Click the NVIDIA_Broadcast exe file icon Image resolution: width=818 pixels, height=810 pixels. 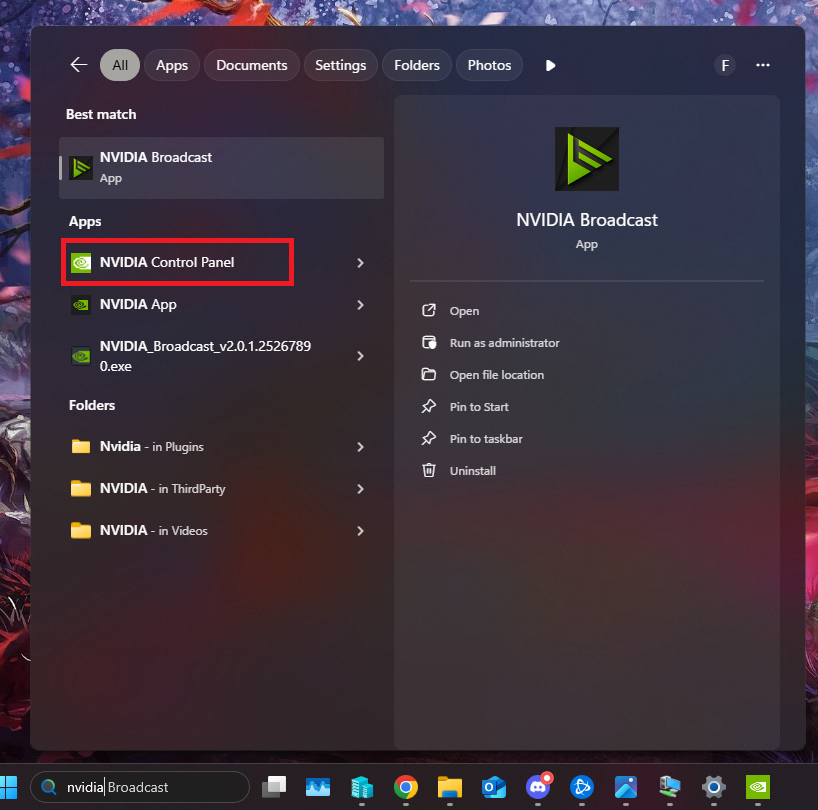pos(81,356)
